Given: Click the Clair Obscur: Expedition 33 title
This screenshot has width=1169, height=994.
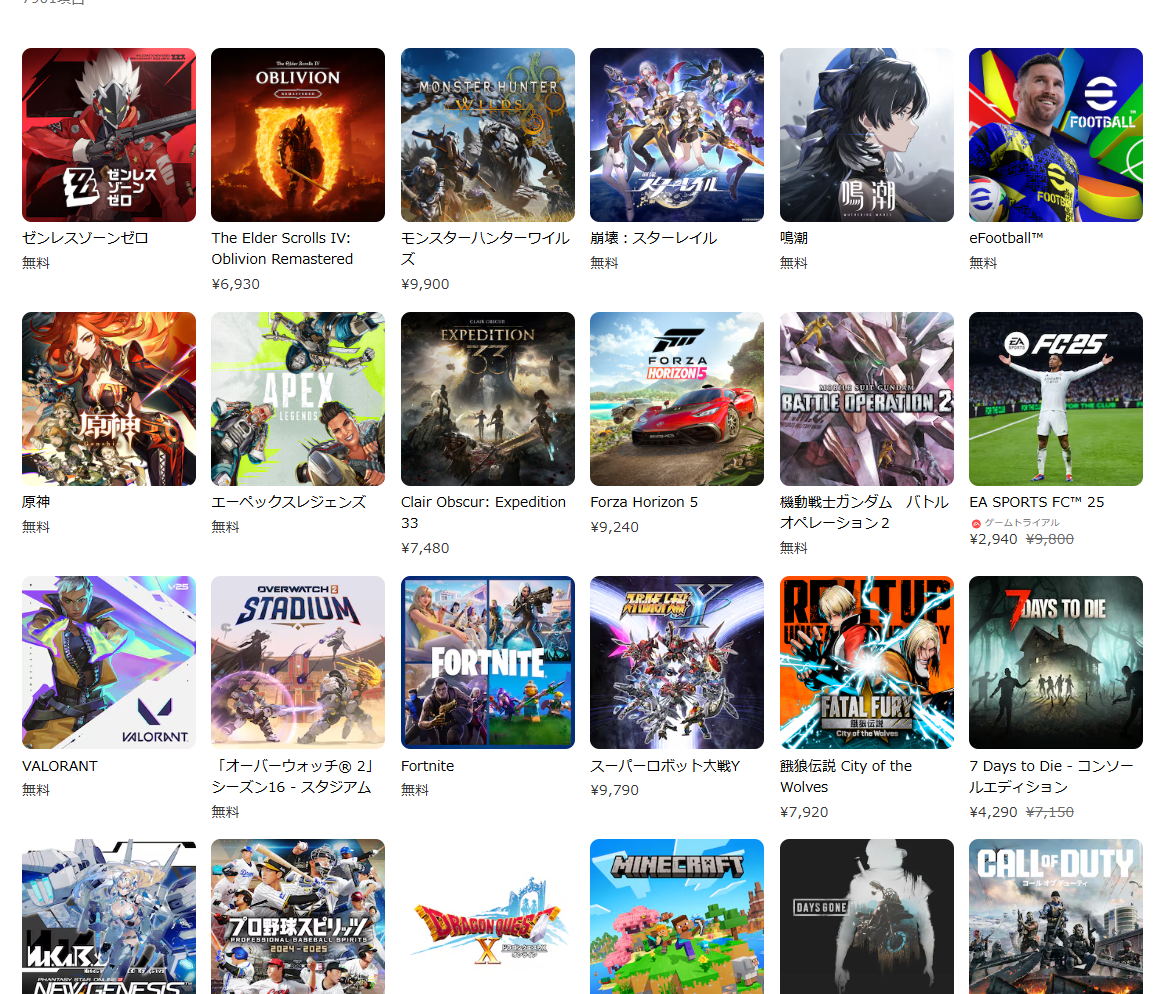Looking at the screenshot, I should pyautogui.click(x=484, y=512).
